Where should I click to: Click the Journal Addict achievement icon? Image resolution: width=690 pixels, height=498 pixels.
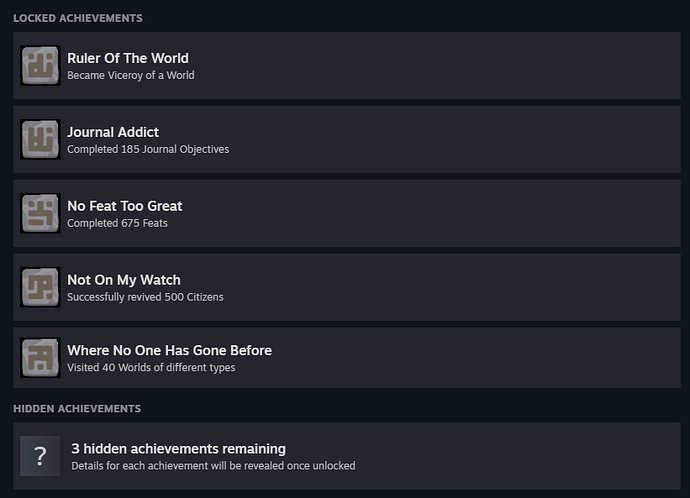click(x=40, y=139)
